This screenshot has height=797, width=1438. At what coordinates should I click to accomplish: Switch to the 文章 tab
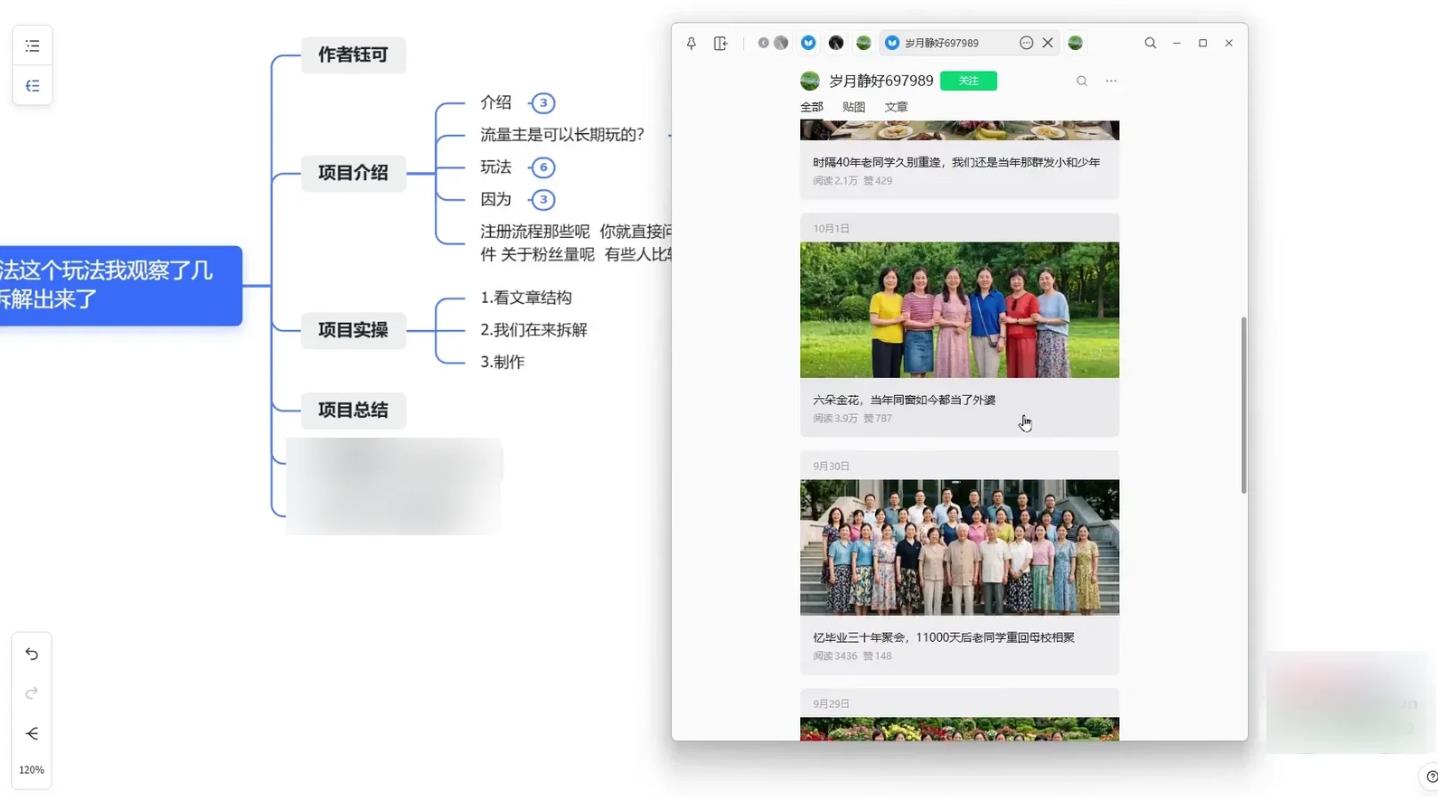point(896,107)
